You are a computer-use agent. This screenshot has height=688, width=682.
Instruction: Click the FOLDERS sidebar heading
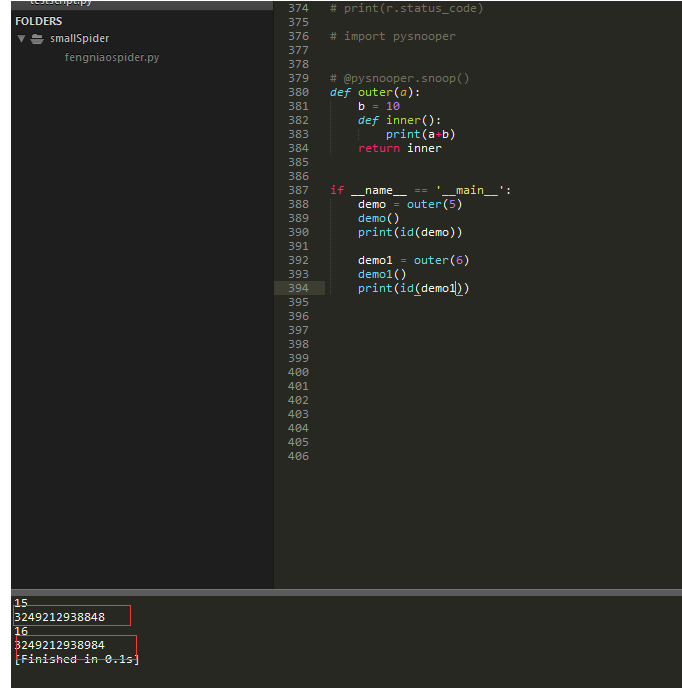click(x=39, y=21)
